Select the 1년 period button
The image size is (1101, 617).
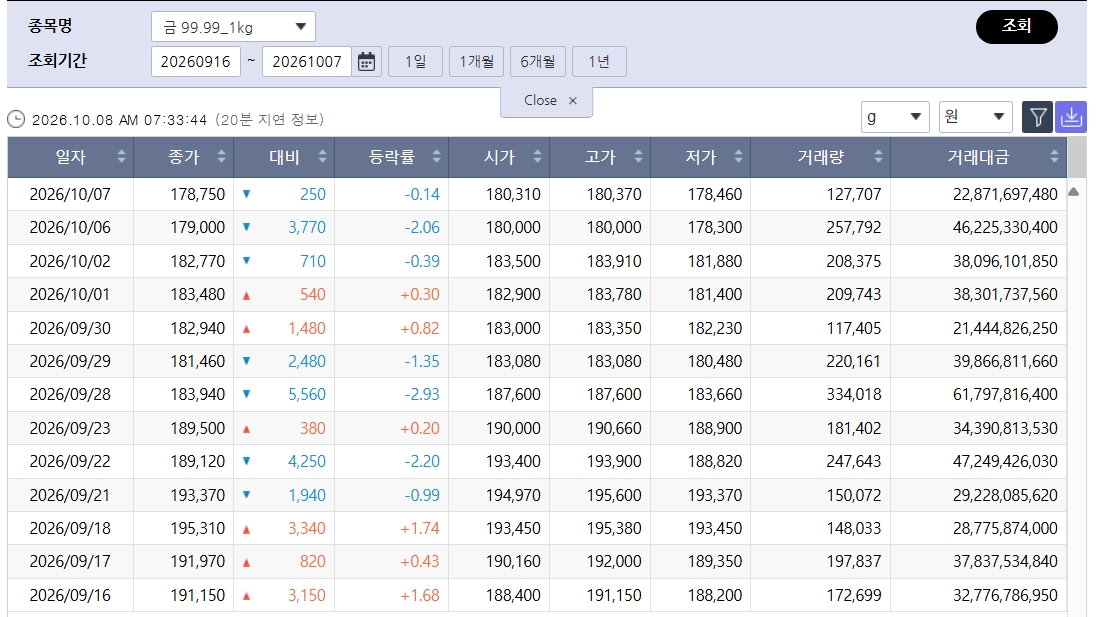point(599,62)
